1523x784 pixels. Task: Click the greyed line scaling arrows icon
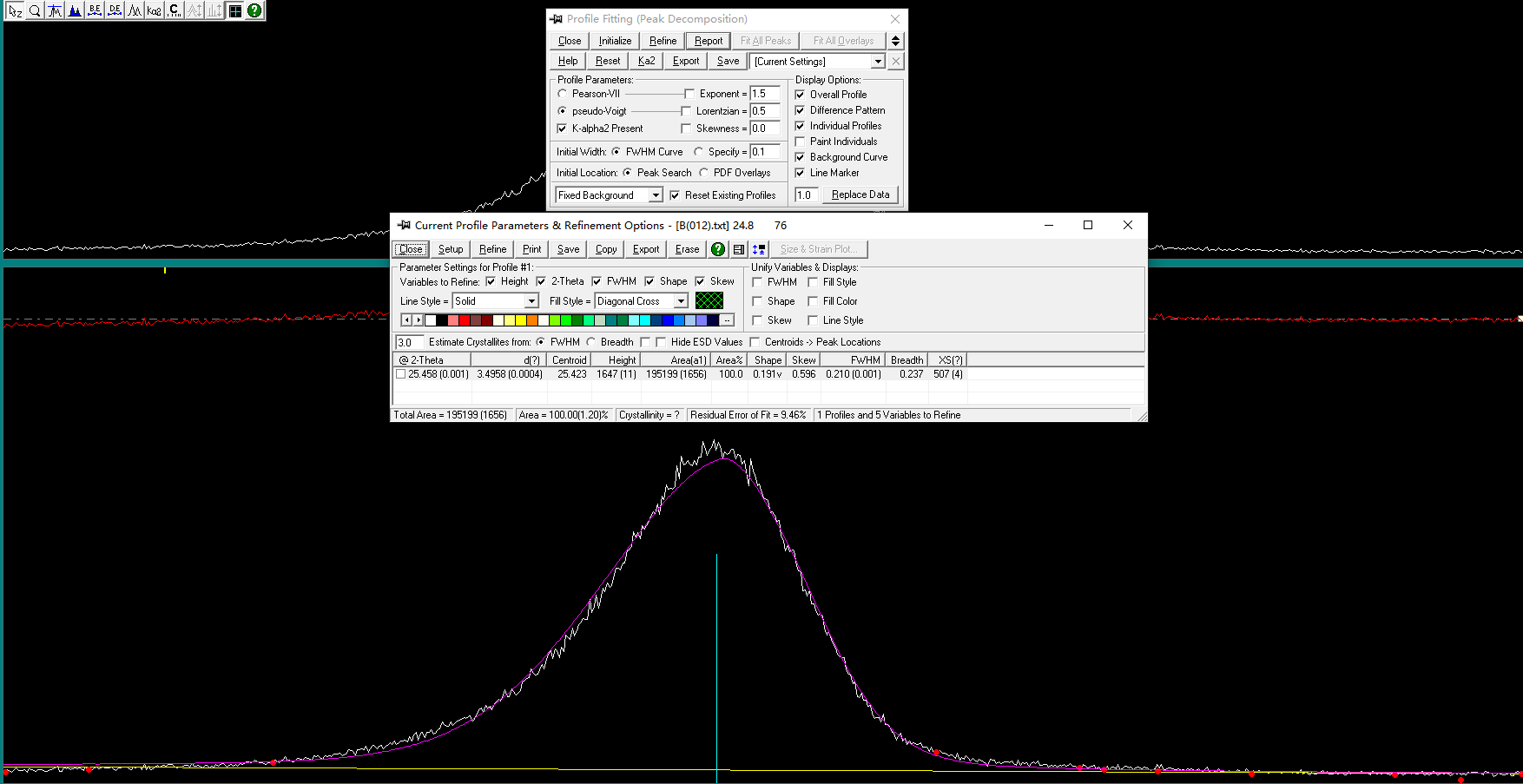point(214,10)
